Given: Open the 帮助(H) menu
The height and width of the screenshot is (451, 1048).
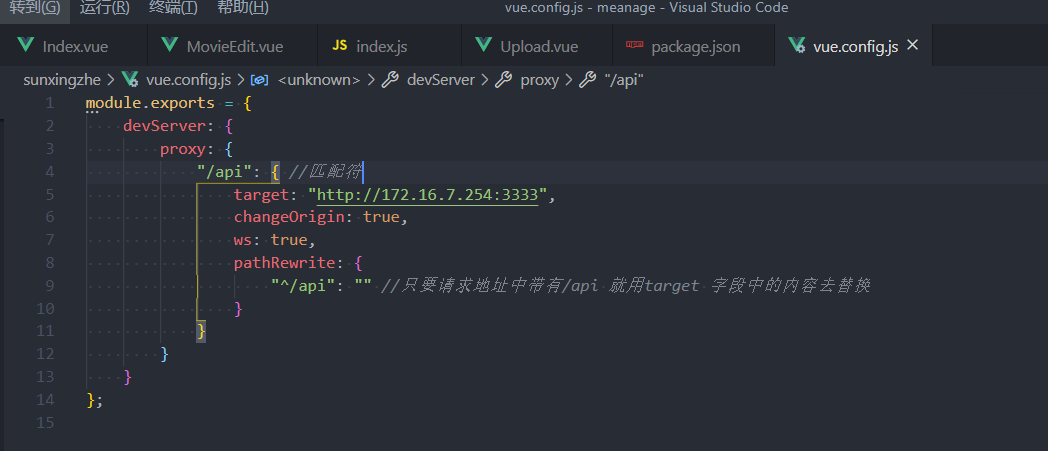Looking at the screenshot, I should coord(243,8).
